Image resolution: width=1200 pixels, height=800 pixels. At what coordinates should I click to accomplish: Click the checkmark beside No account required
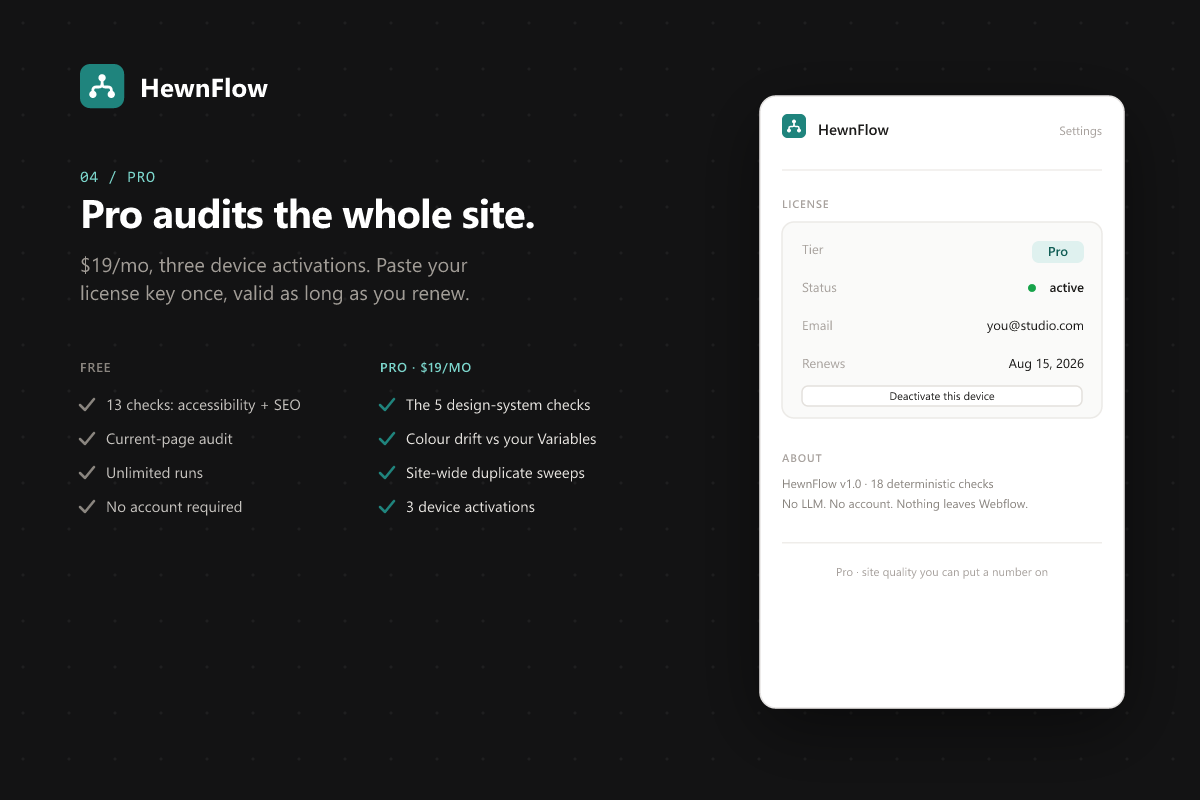click(x=87, y=507)
